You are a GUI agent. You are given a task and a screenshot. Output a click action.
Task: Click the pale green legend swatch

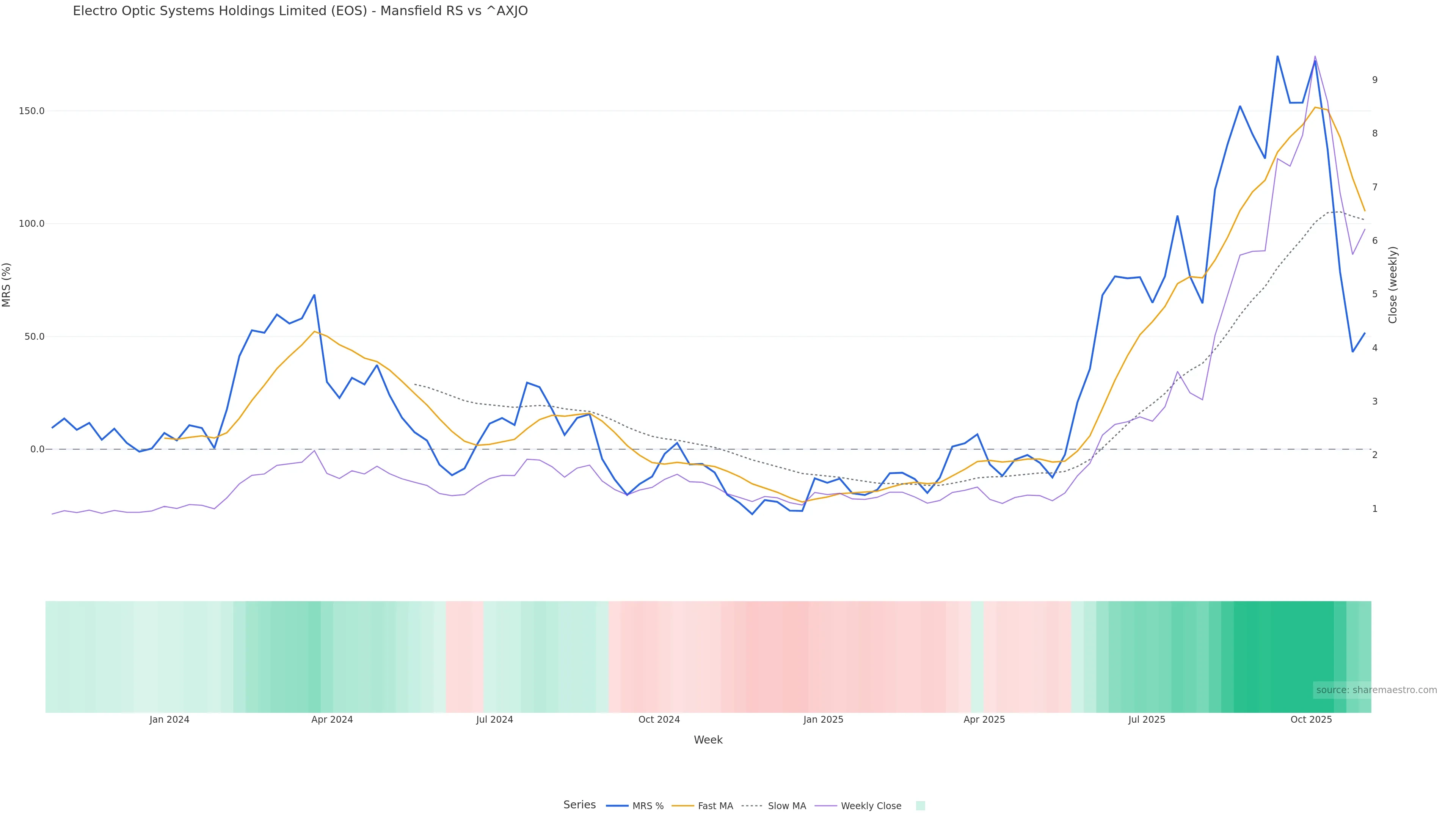920,806
